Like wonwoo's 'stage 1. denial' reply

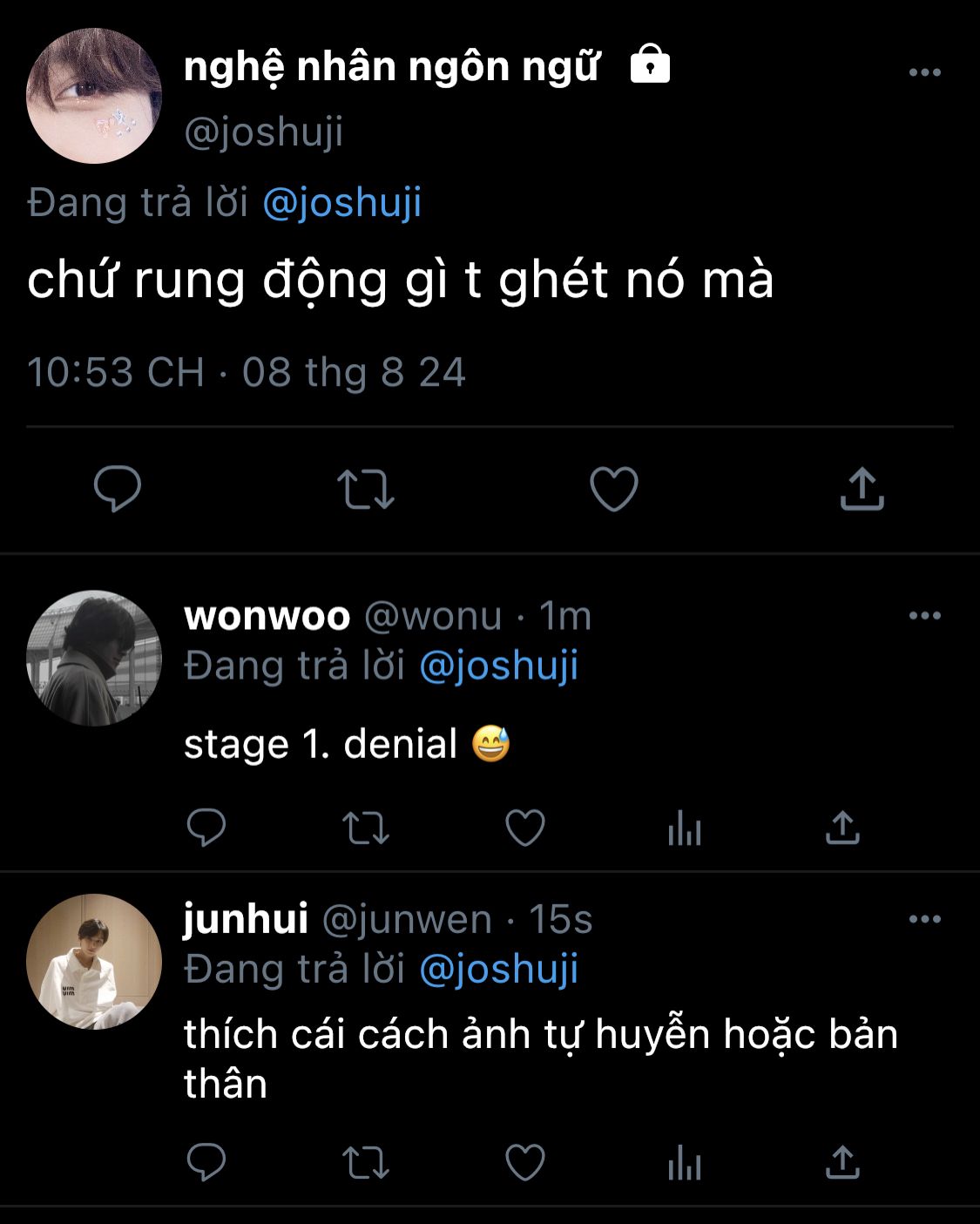(x=525, y=828)
